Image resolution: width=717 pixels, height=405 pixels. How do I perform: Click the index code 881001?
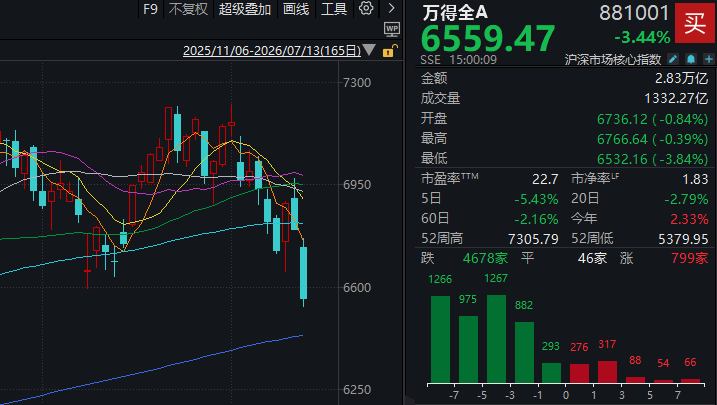634,13
